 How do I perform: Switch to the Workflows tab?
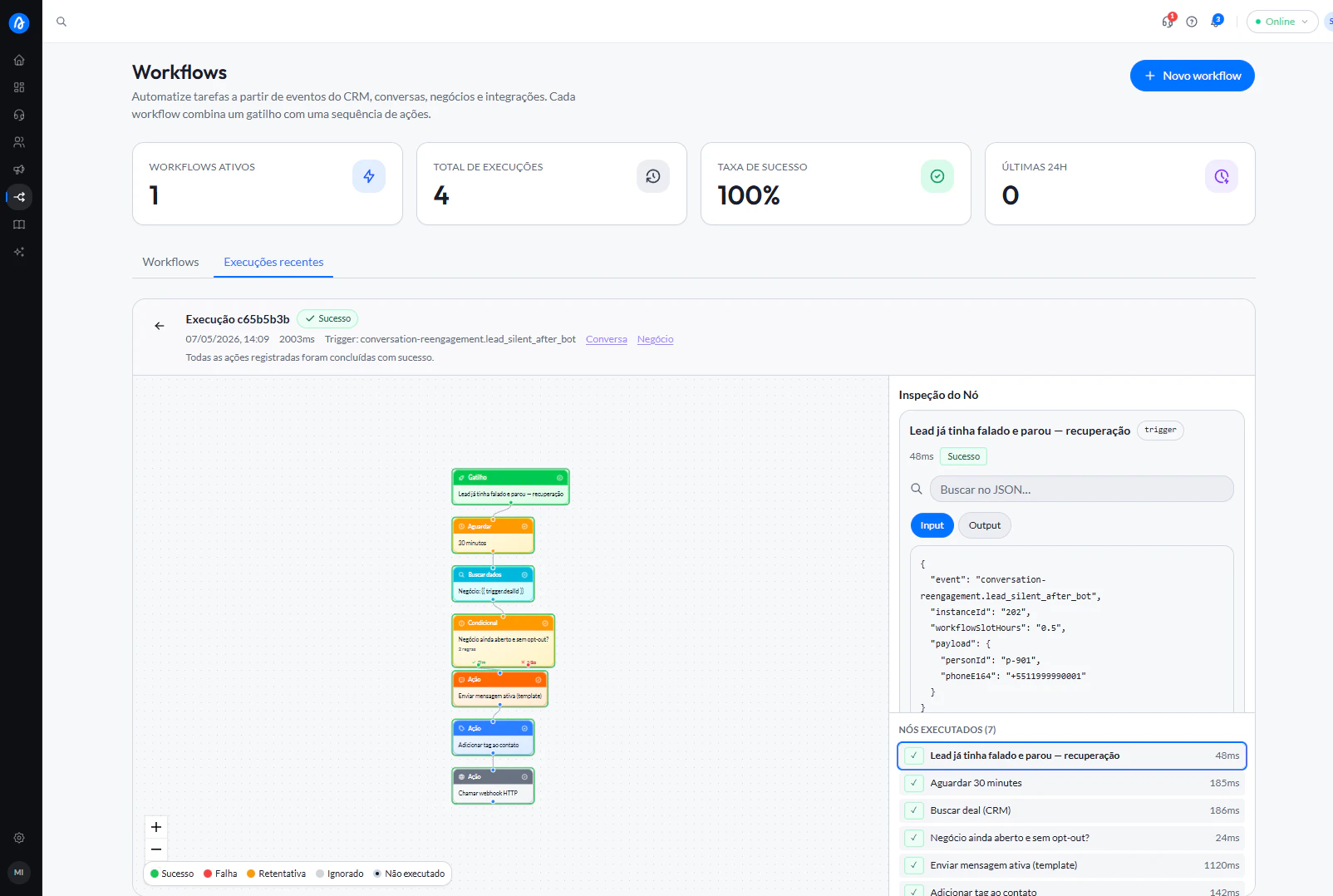click(170, 262)
